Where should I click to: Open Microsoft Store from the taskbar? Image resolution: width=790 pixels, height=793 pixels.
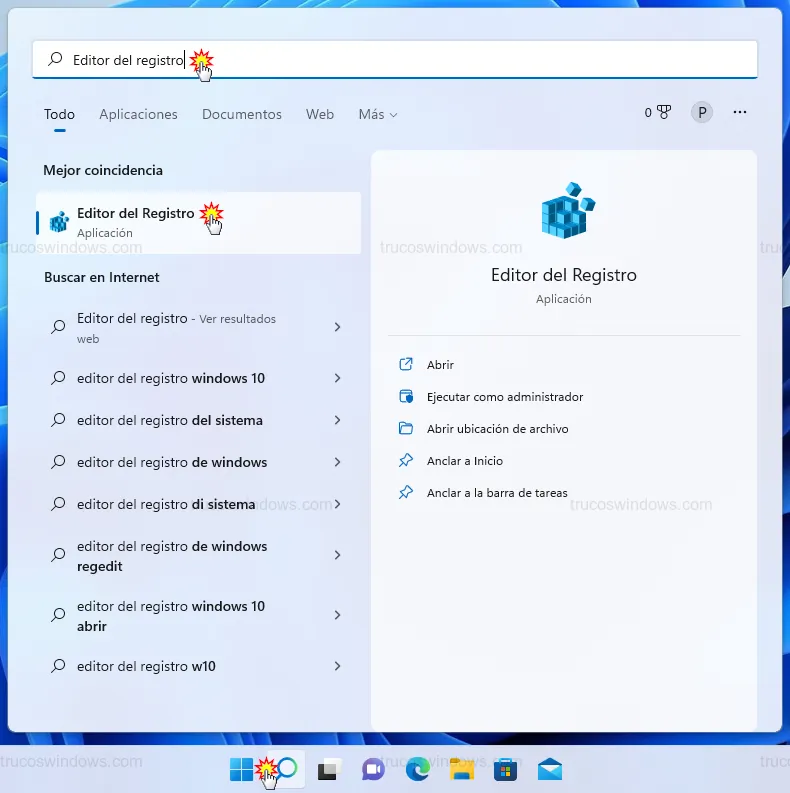pyautogui.click(x=505, y=769)
